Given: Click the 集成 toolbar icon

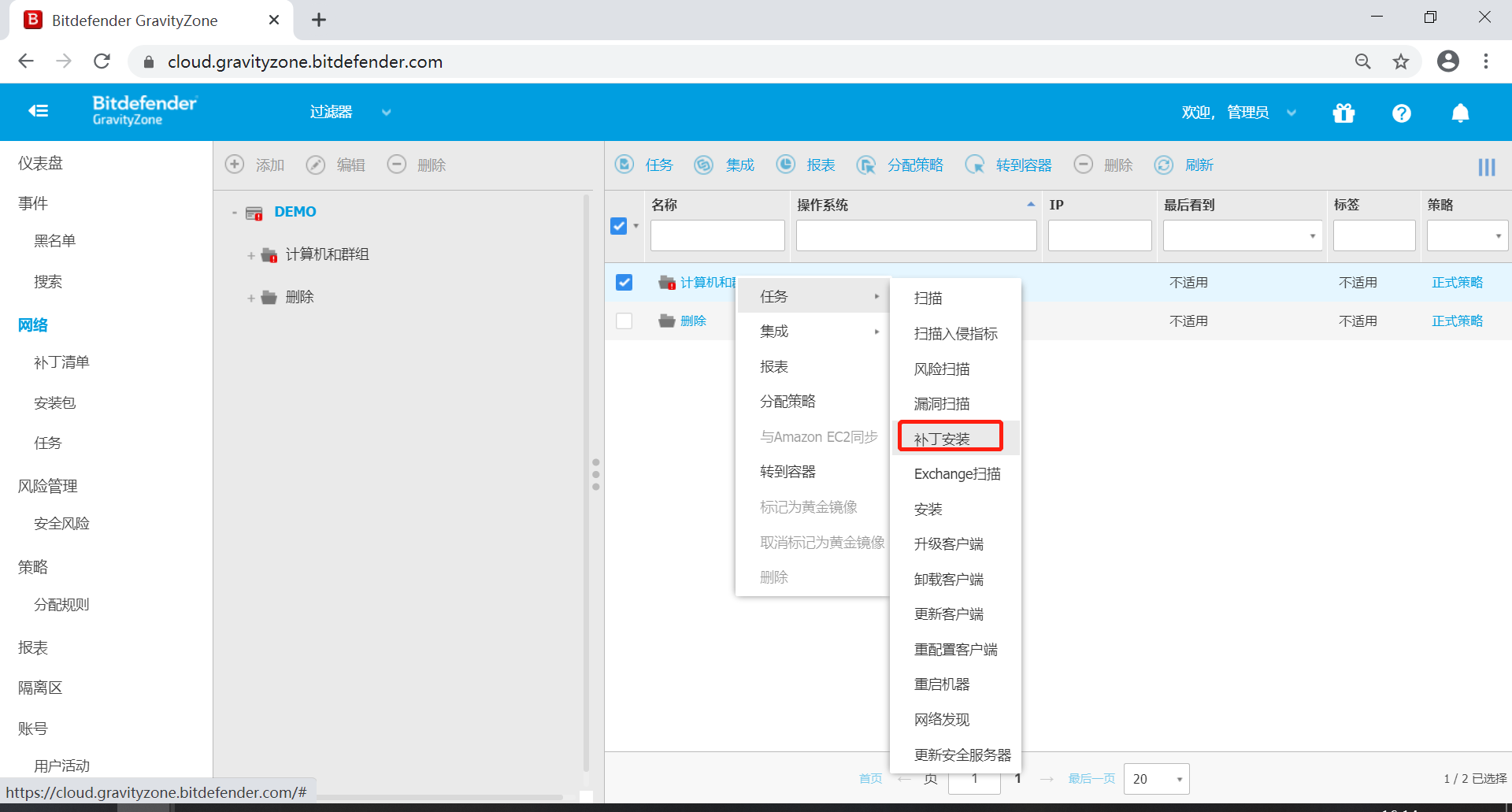Looking at the screenshot, I should [704, 165].
